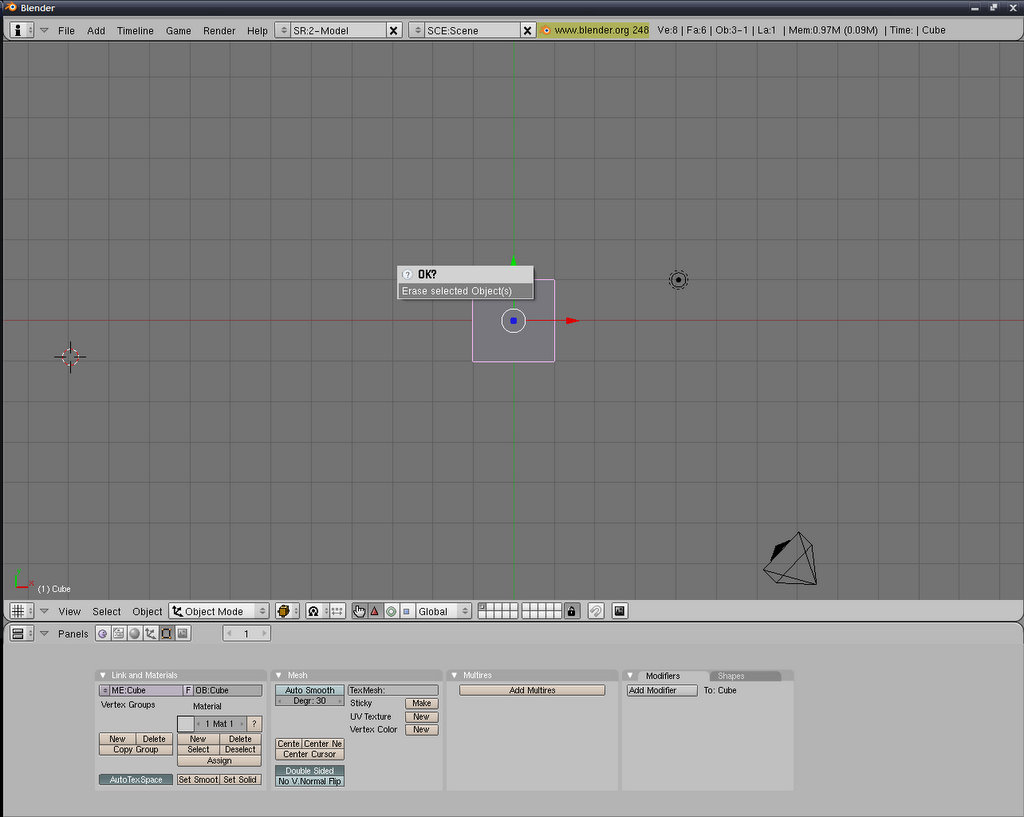
Task: Click the OB:Cube object name field
Action: click(x=227, y=690)
